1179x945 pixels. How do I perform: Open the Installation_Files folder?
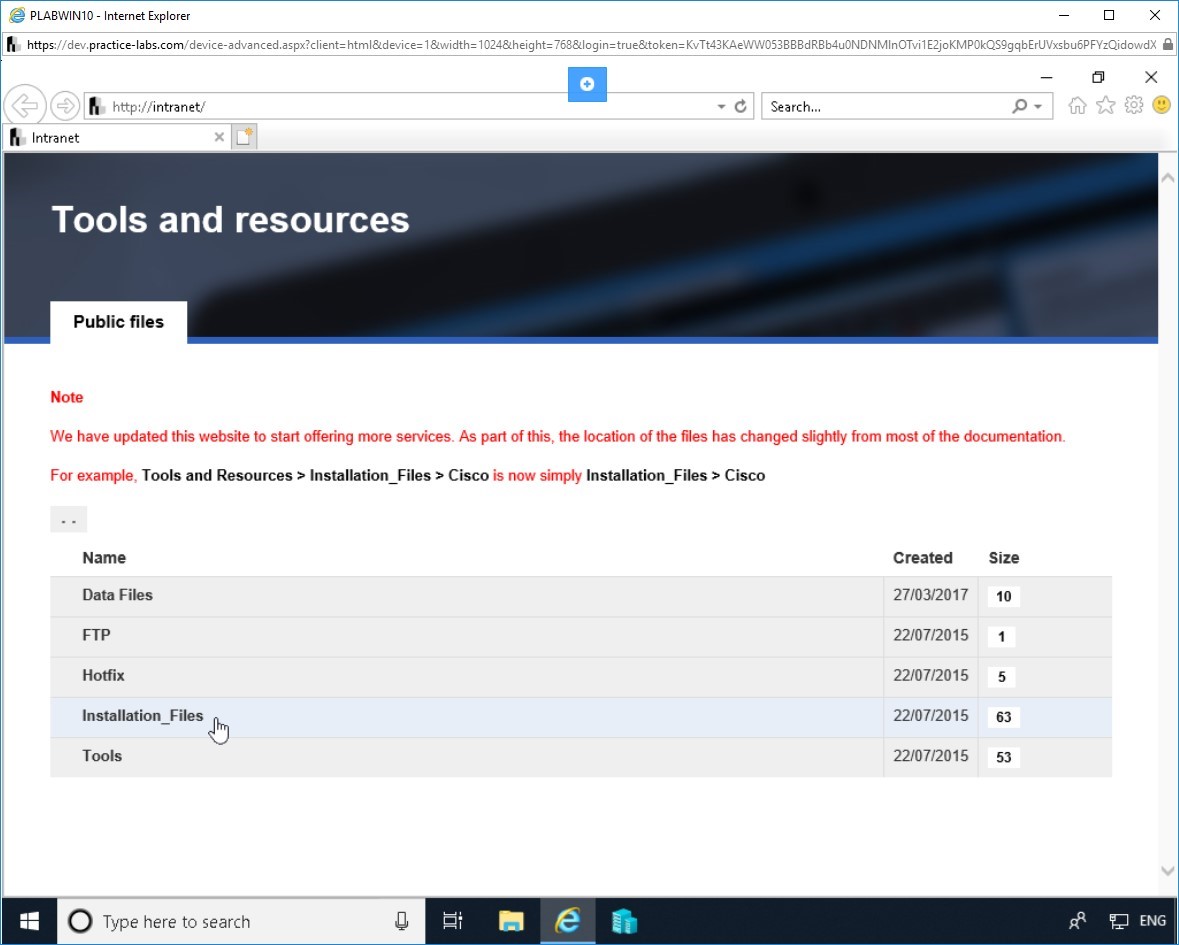tap(142, 716)
